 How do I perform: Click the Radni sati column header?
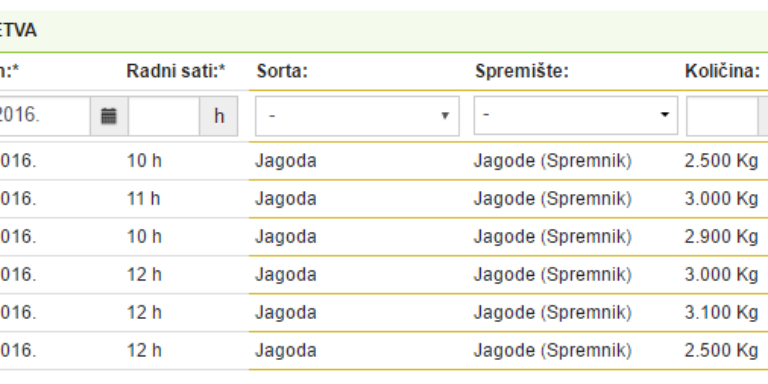(176, 72)
